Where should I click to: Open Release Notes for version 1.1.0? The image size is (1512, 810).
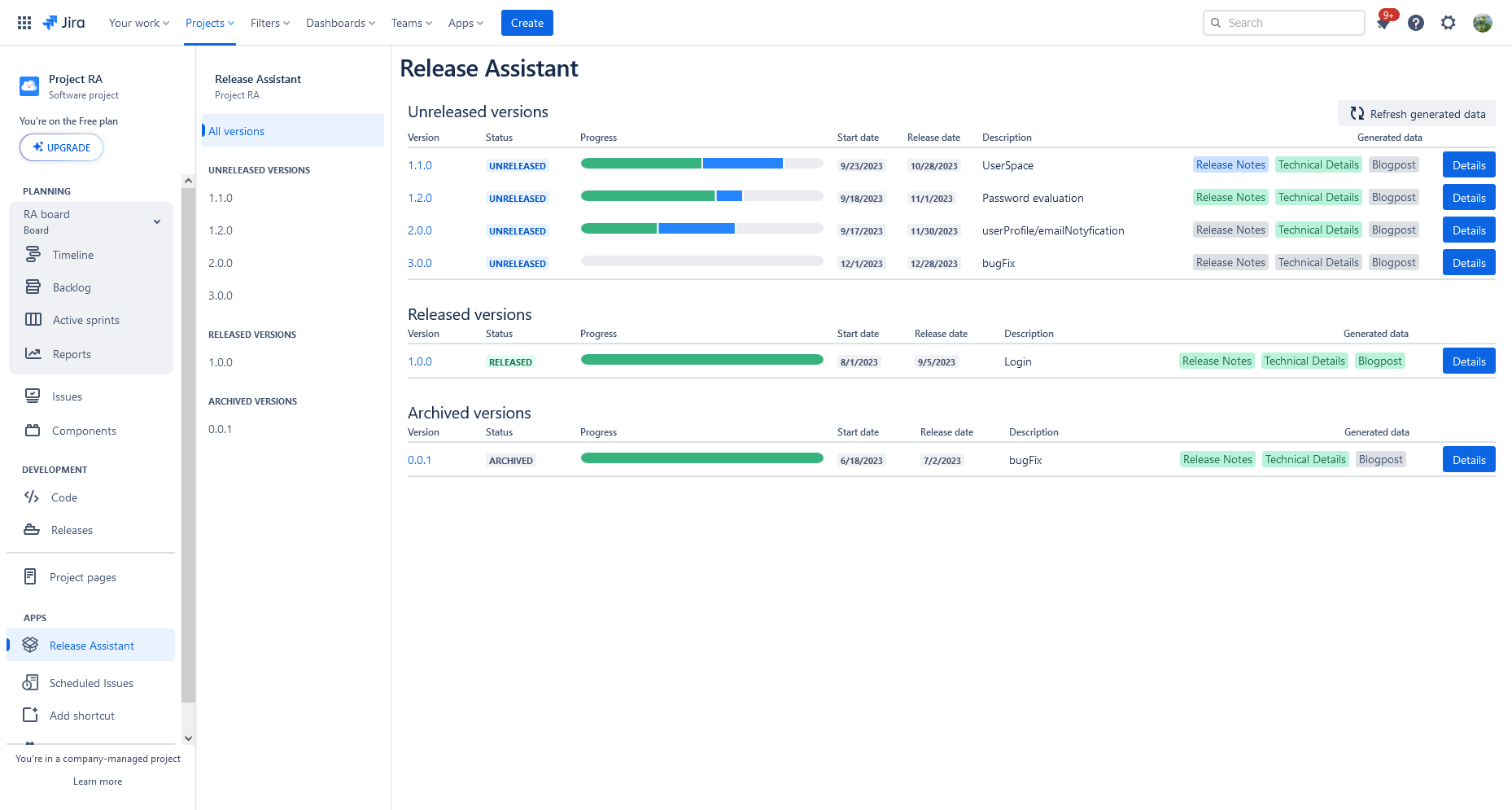1230,164
